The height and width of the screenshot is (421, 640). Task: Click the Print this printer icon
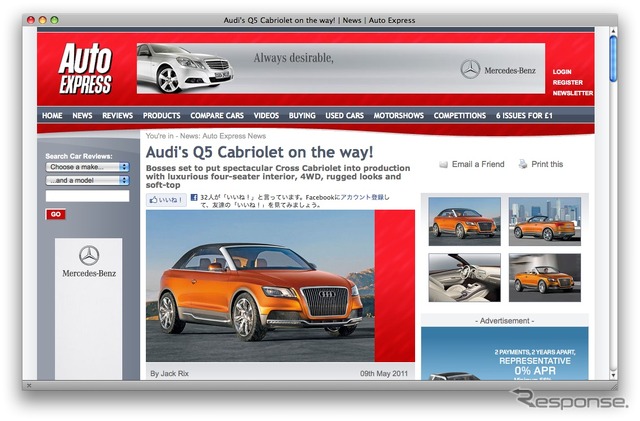click(x=522, y=164)
